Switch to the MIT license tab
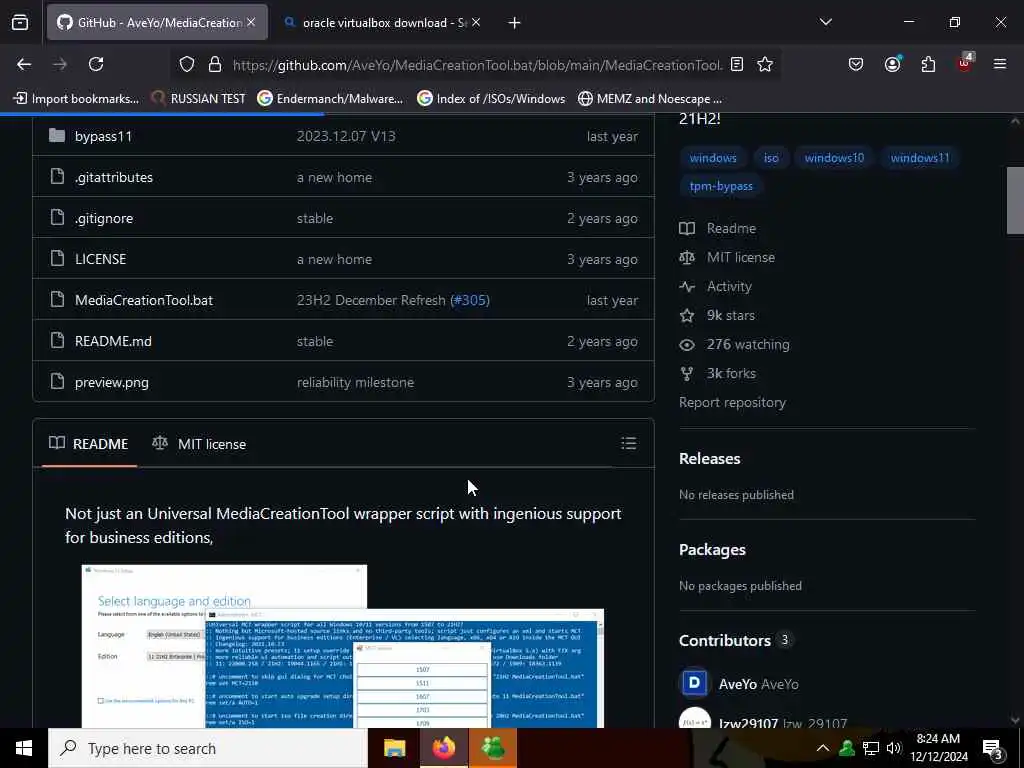Image resolution: width=1024 pixels, height=768 pixels. pyautogui.click(x=199, y=444)
